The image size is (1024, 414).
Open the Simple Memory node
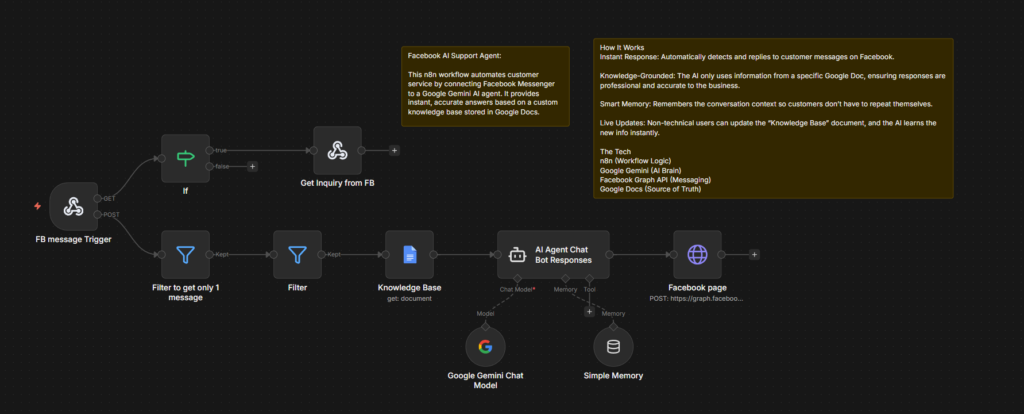click(x=613, y=347)
